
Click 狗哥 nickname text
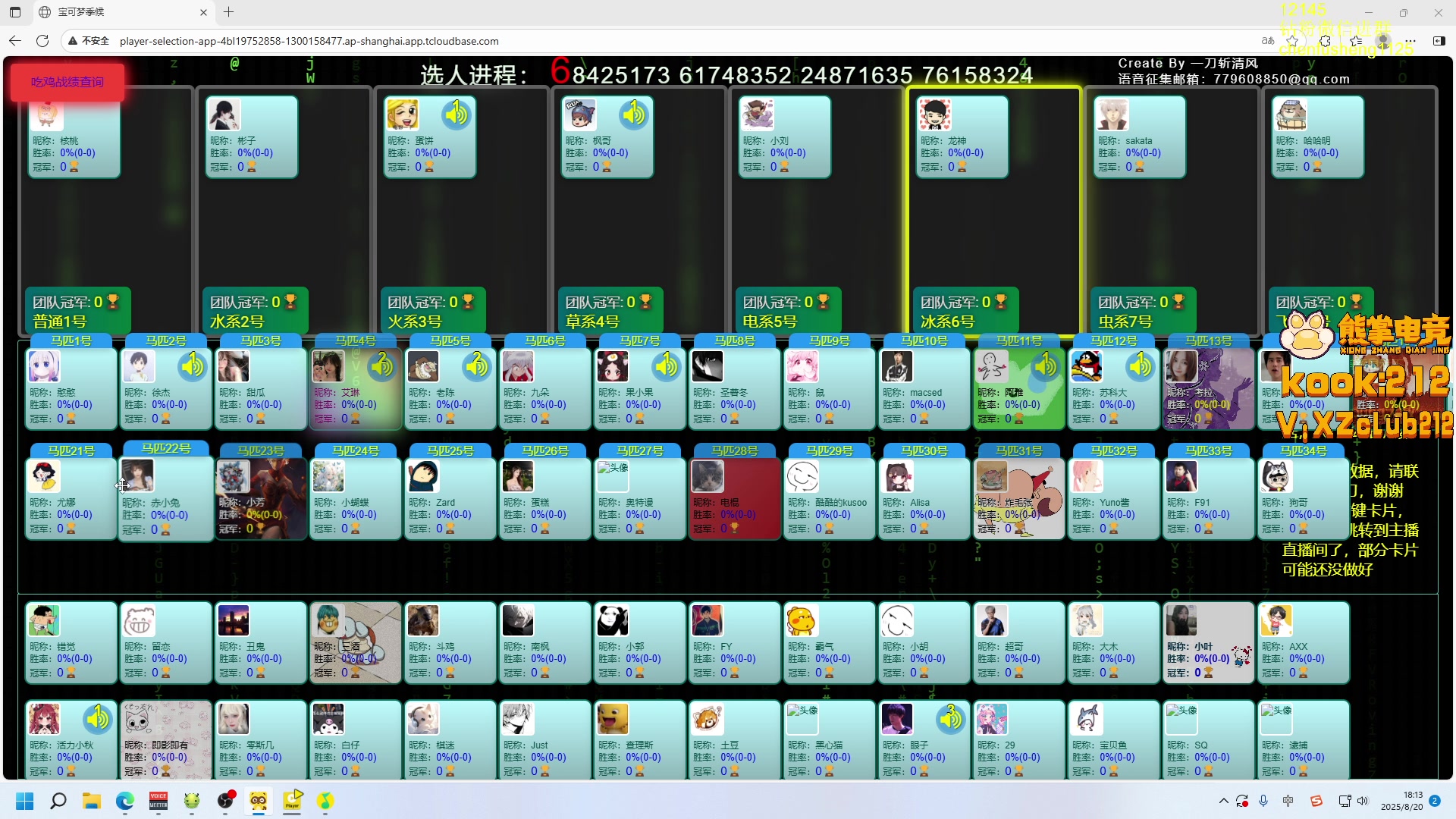(1298, 503)
